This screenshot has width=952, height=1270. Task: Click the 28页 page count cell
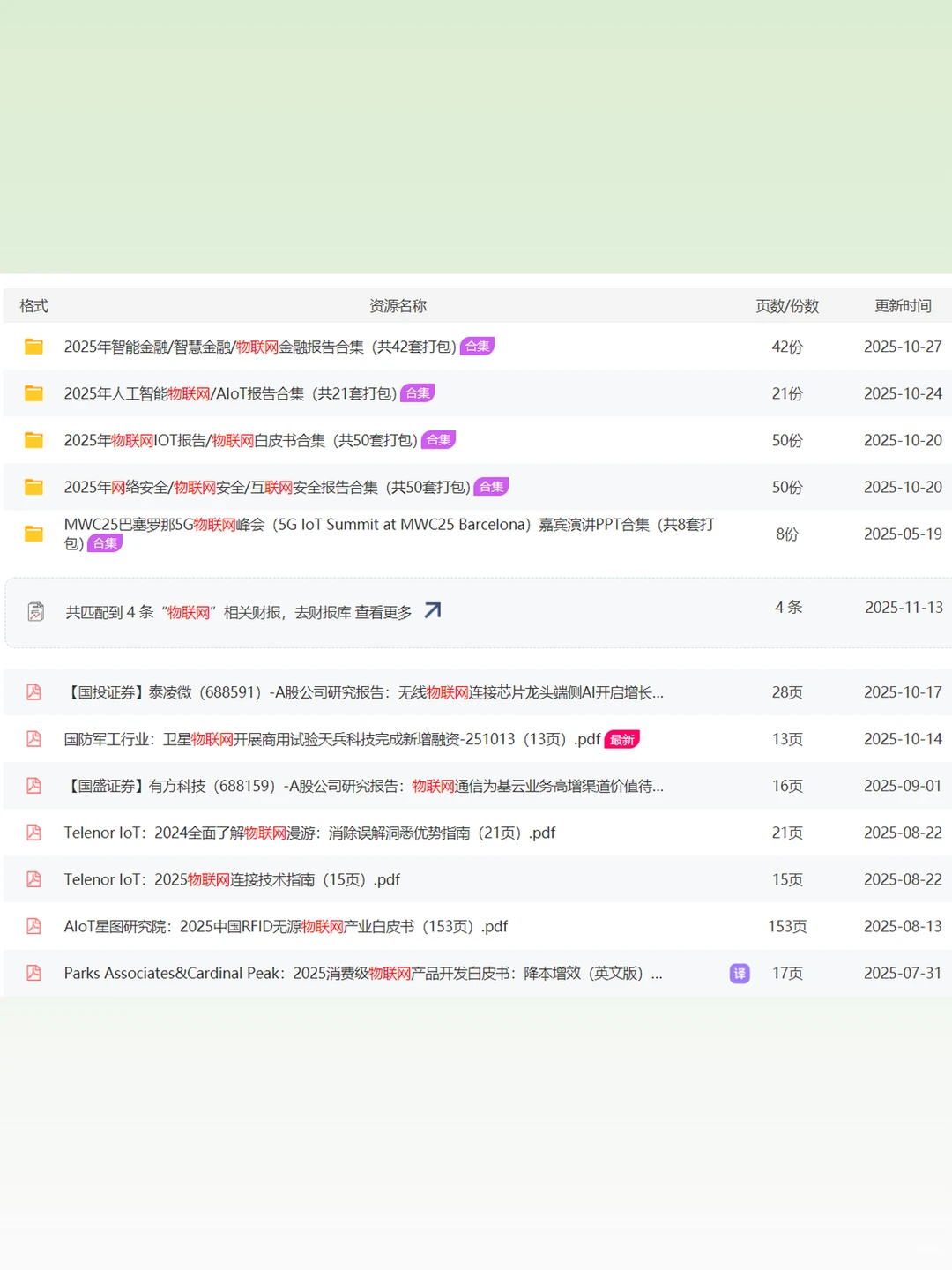tap(787, 692)
